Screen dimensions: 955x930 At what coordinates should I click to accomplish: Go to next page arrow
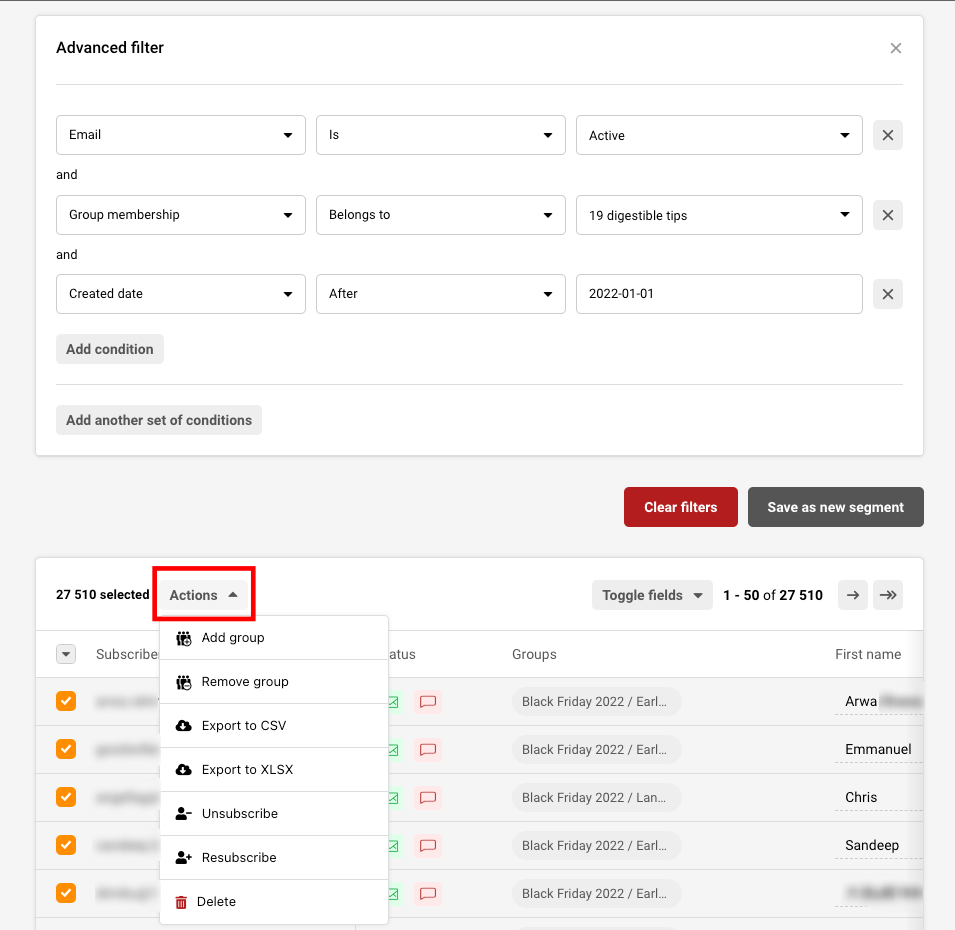click(x=852, y=595)
